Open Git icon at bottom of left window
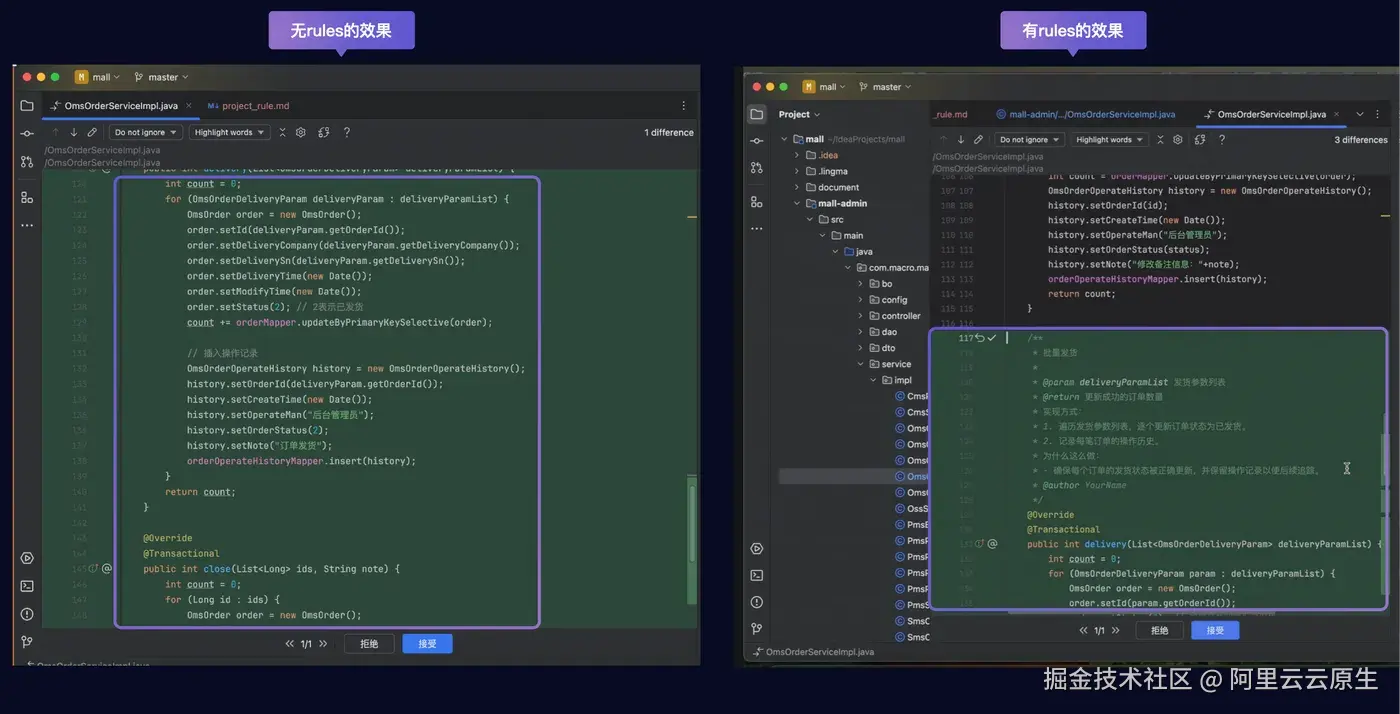Viewport: 1400px width, 714px height. (x=27, y=642)
